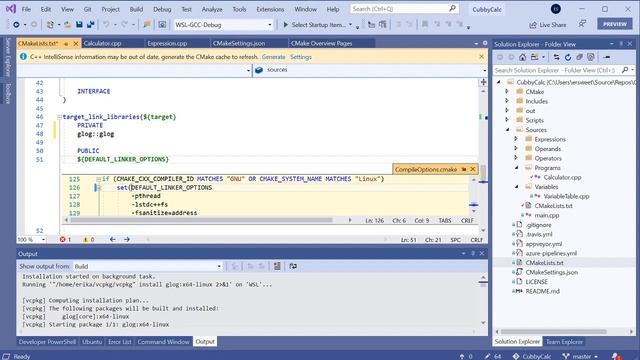Click the PREVIEW button
This screenshot has height=360, width=640.
[615, 24]
